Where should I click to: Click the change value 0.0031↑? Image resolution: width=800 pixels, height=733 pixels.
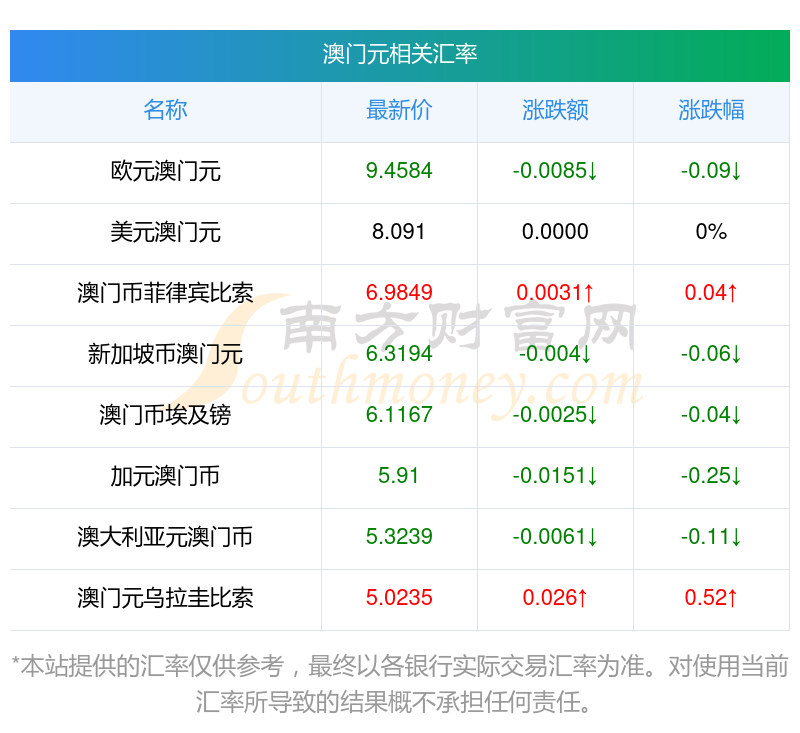555,293
